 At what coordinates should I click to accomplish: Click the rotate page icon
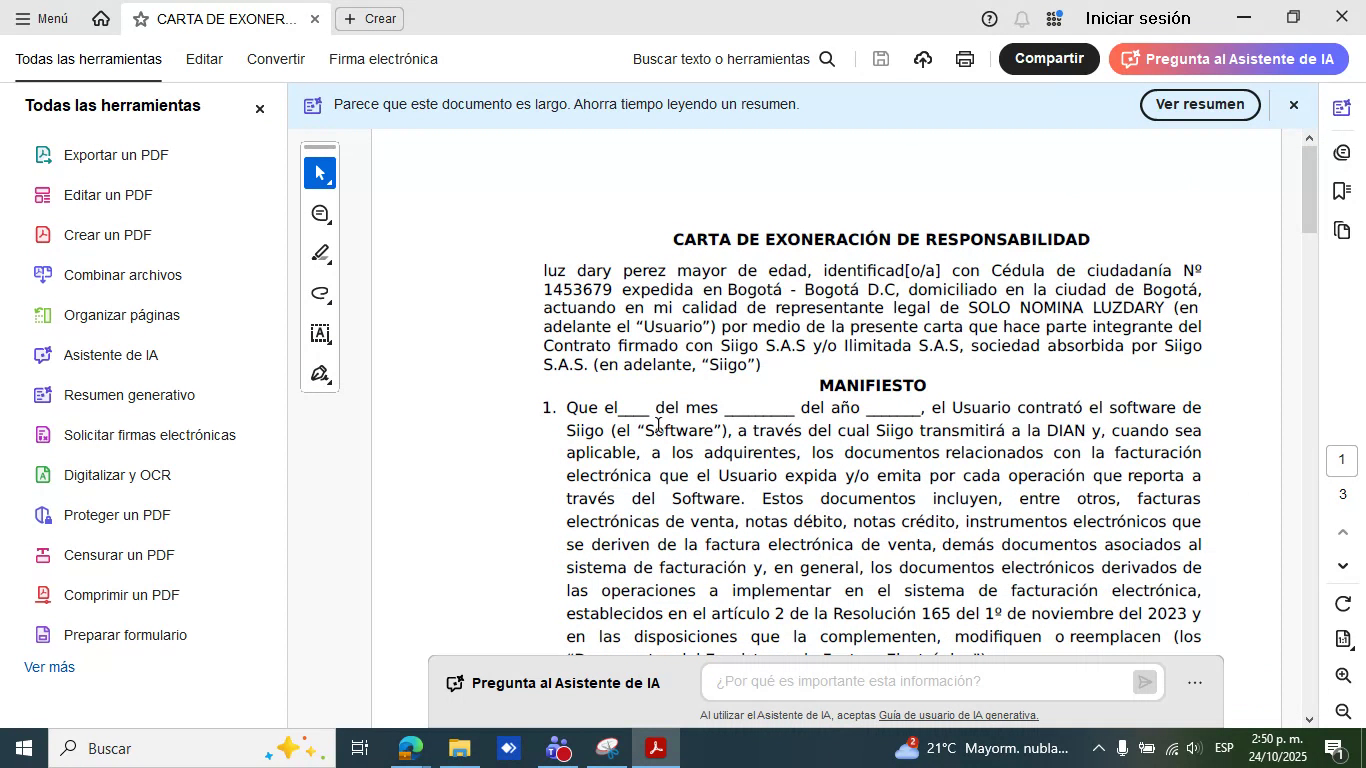coord(1343,605)
